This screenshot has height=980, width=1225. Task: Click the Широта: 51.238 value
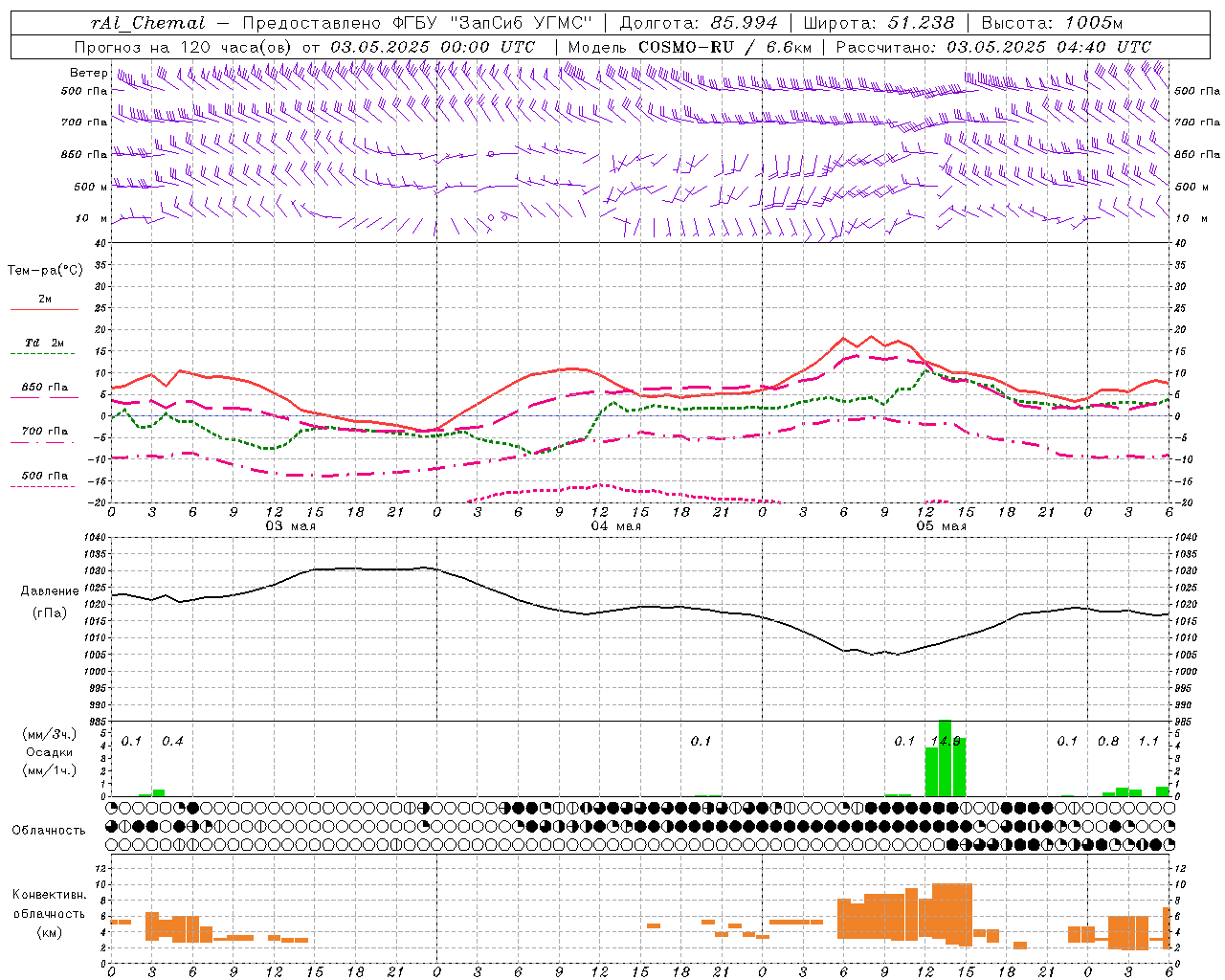pos(879,23)
